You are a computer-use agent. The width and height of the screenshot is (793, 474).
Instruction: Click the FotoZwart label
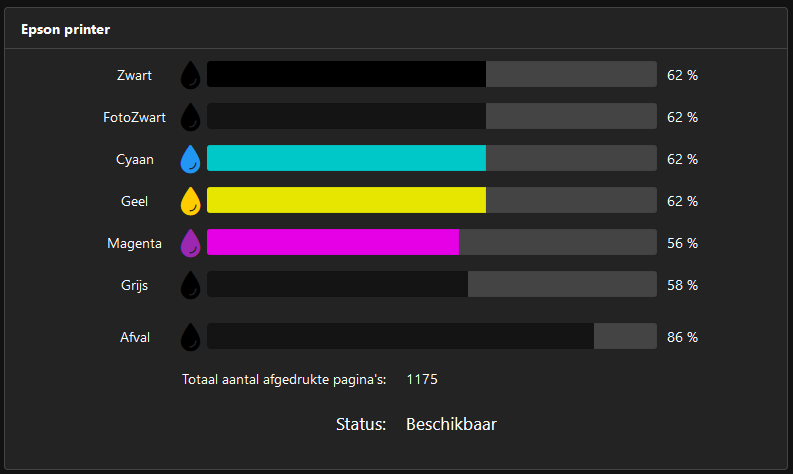134,117
